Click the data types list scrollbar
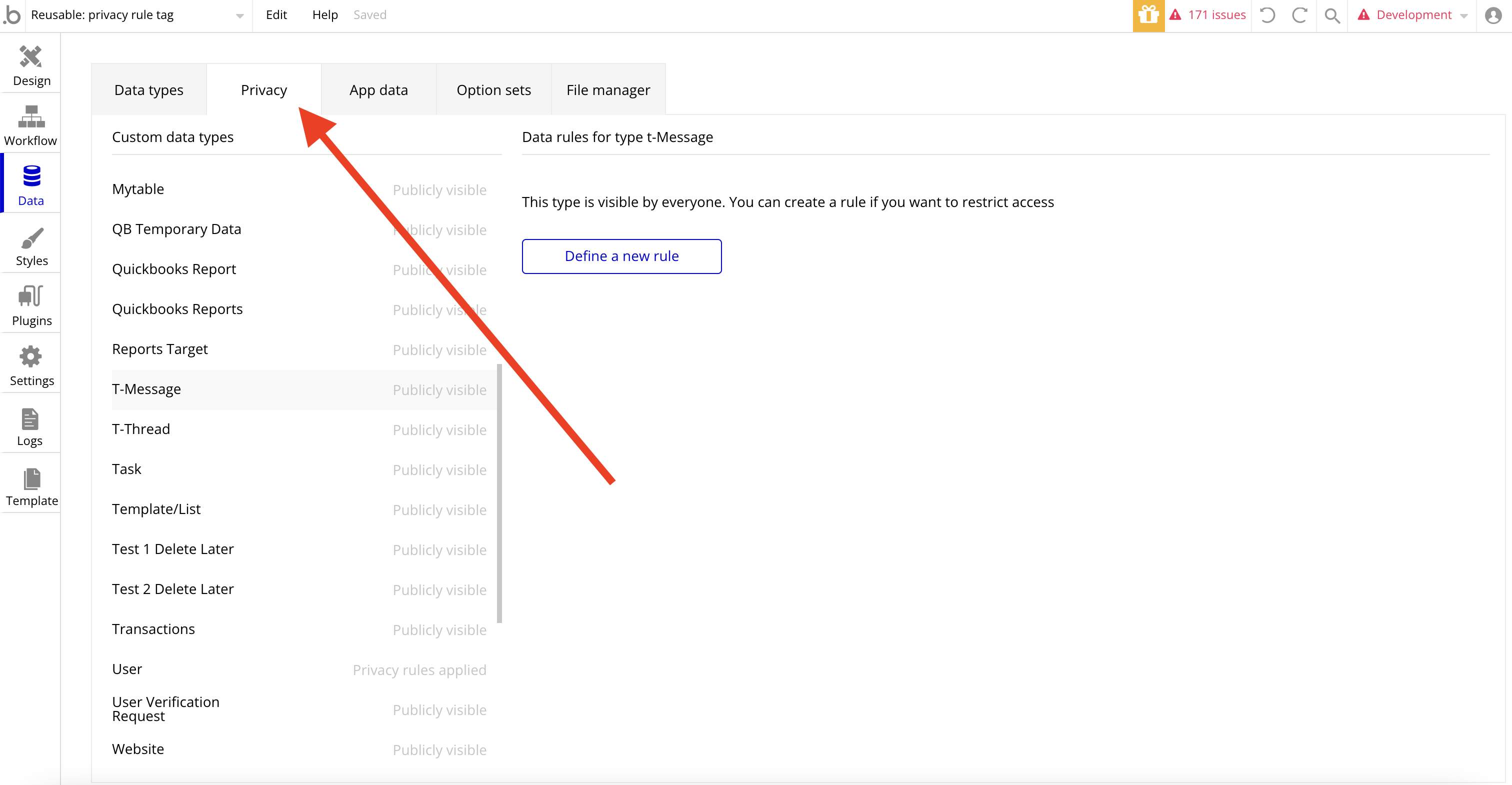Viewport: 1512px width, 785px height. 499,493
